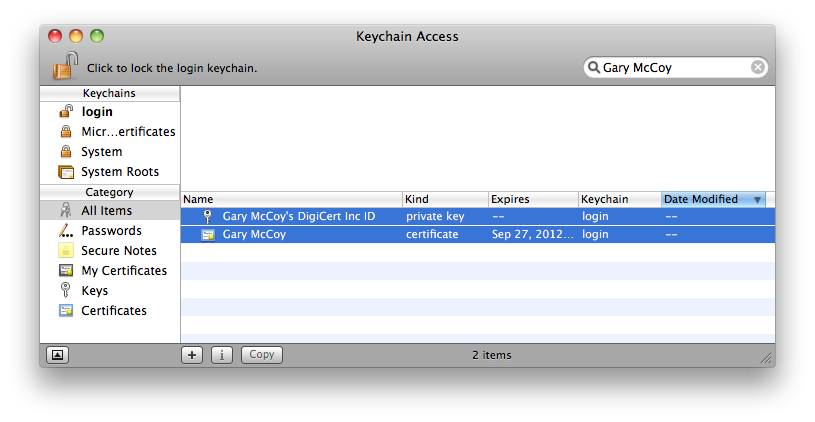
Task: Select the login keychain in sidebar
Action: [x=97, y=112]
